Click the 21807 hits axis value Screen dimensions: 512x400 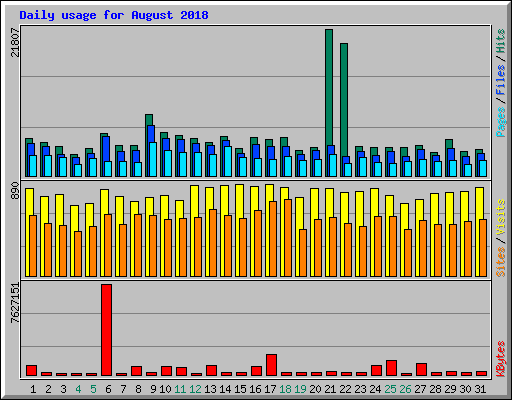[15, 42]
